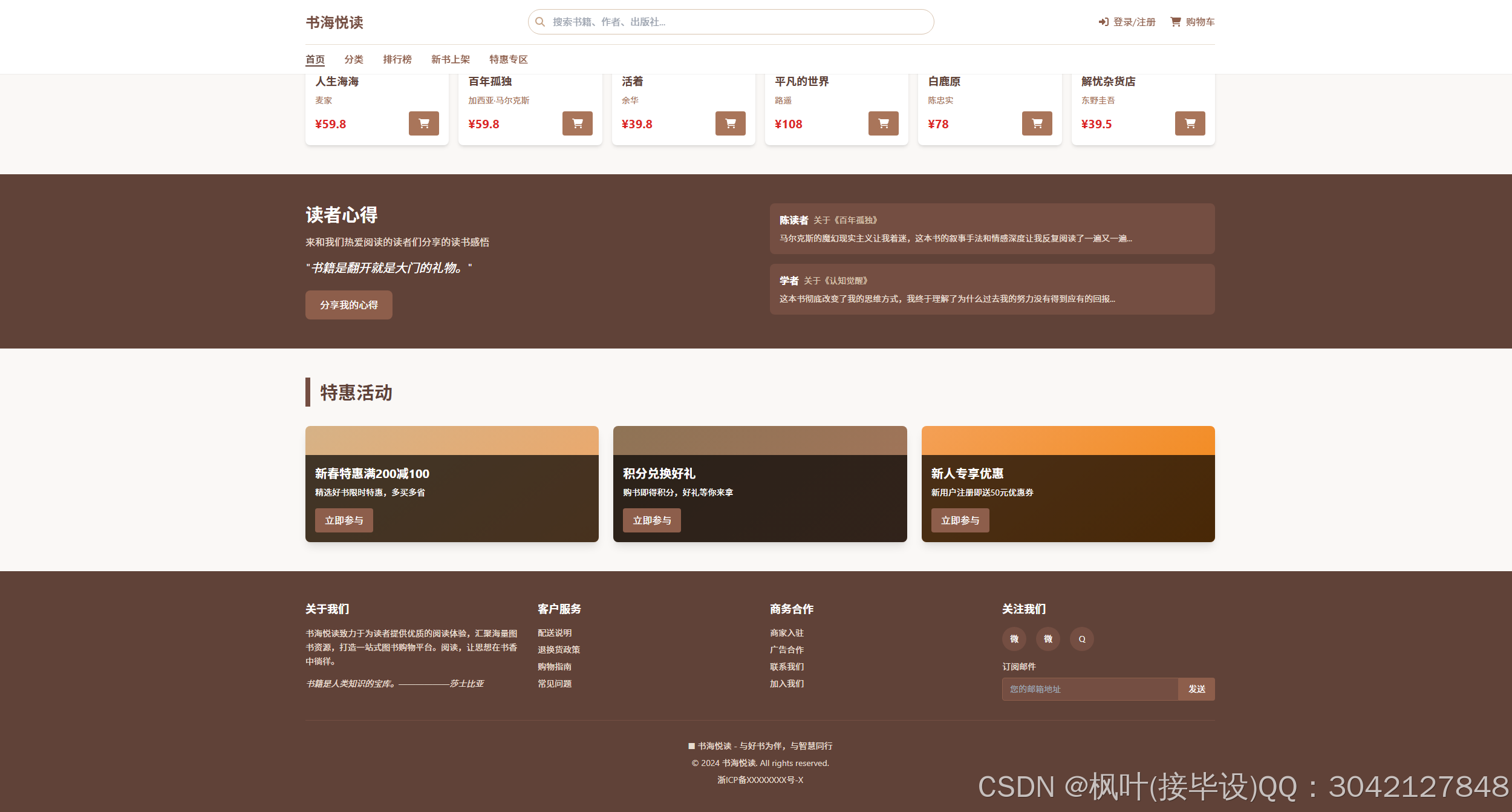Open the 配送说明 page

pos(554,633)
